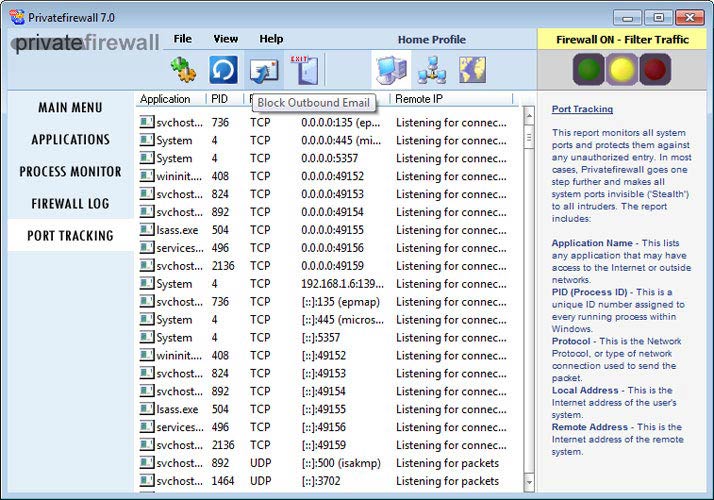This screenshot has width=714, height=500.
Task: Click the icon of System row with 192.168.1.6:139
Action: point(147,283)
